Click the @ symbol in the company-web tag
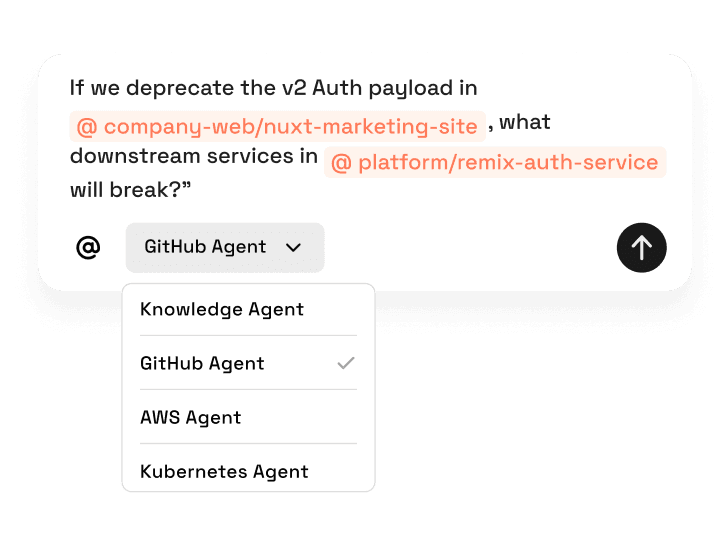The image size is (728, 548). tap(87, 127)
